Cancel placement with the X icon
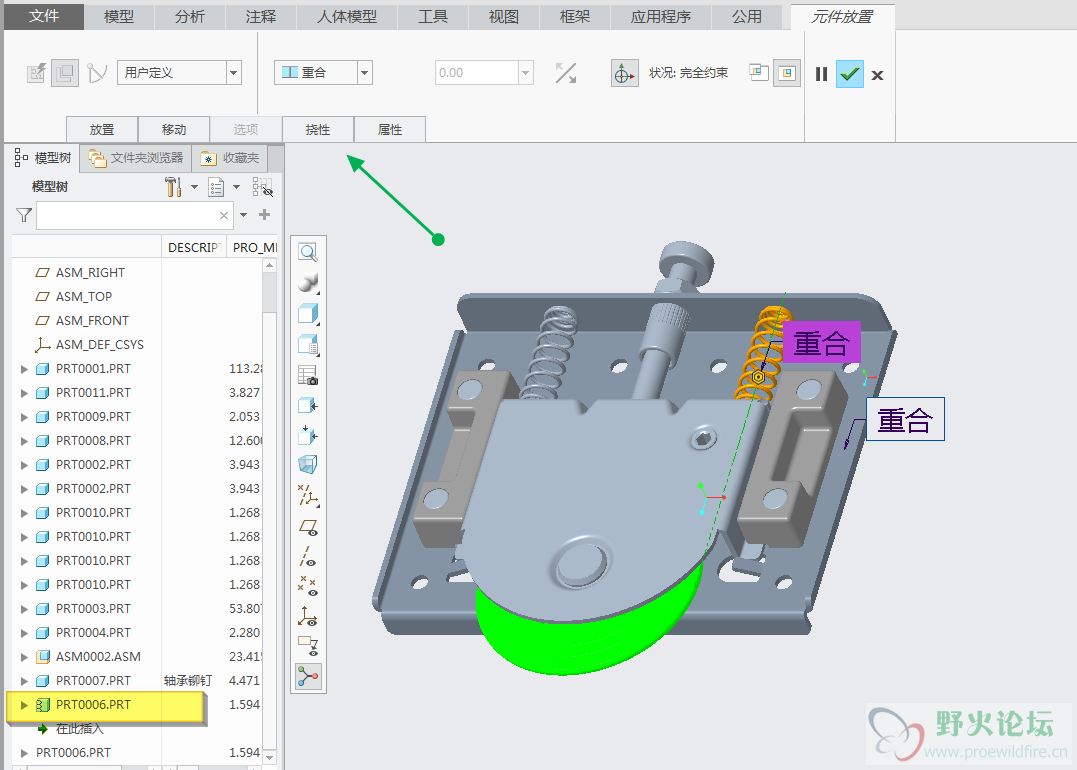 [x=877, y=75]
